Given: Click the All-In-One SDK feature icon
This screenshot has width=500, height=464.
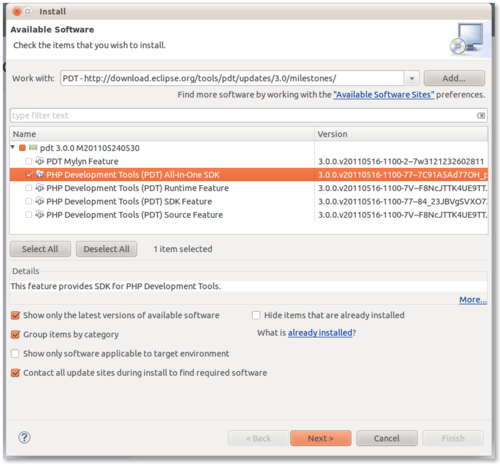Looking at the screenshot, I should pos(40,174).
